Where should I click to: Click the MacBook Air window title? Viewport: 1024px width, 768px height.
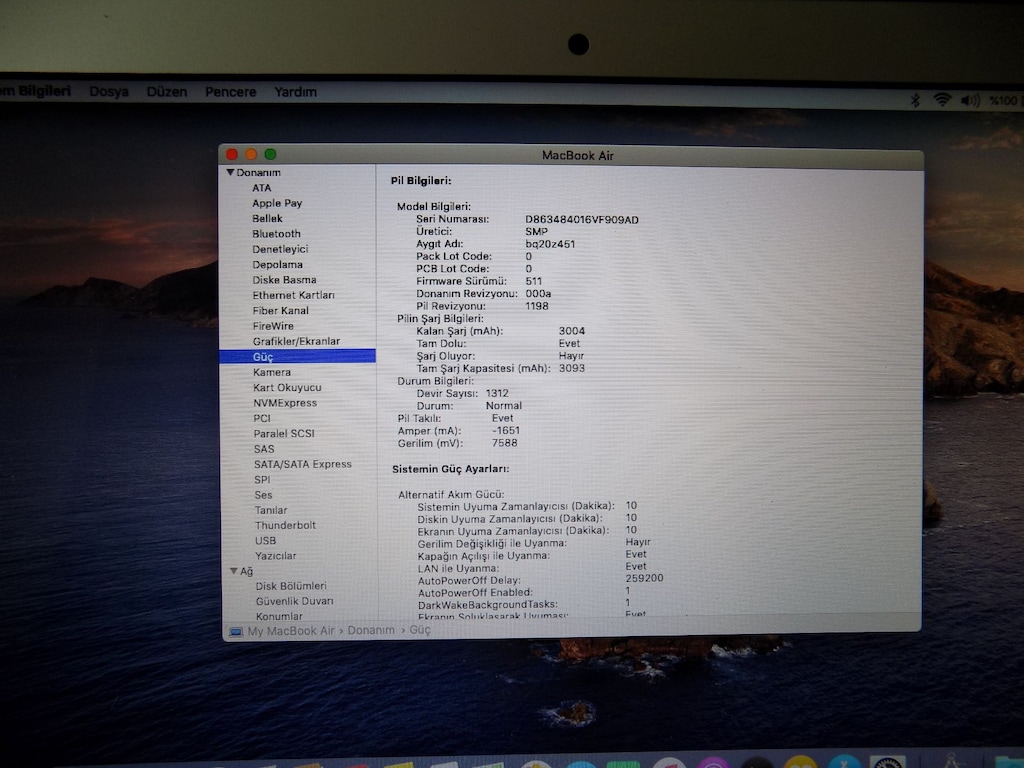578,155
